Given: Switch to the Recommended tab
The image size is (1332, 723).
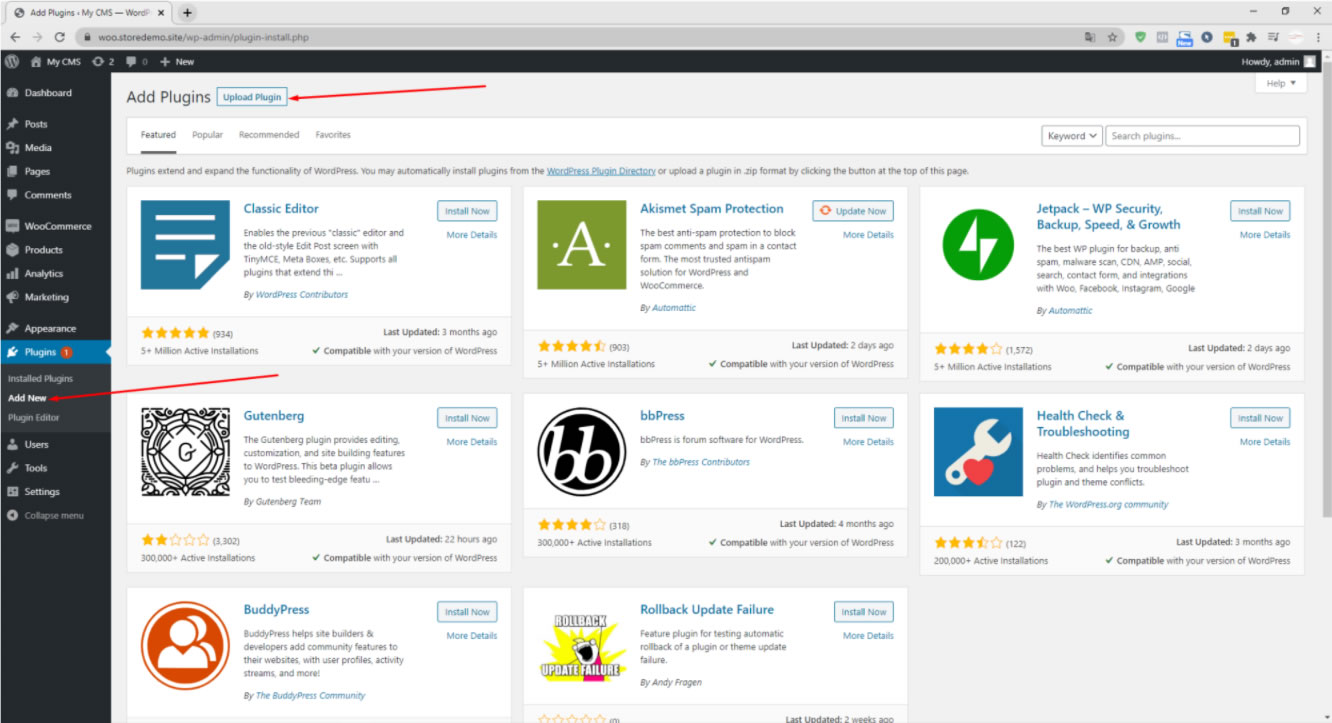Looking at the screenshot, I should 269,135.
